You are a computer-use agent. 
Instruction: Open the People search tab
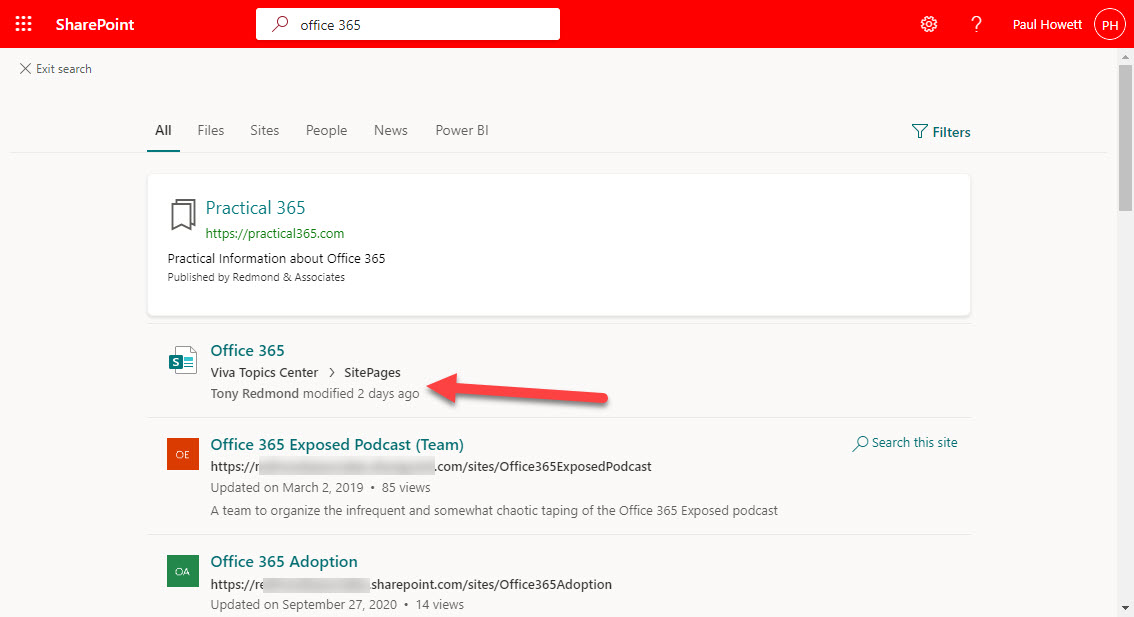pyautogui.click(x=326, y=130)
